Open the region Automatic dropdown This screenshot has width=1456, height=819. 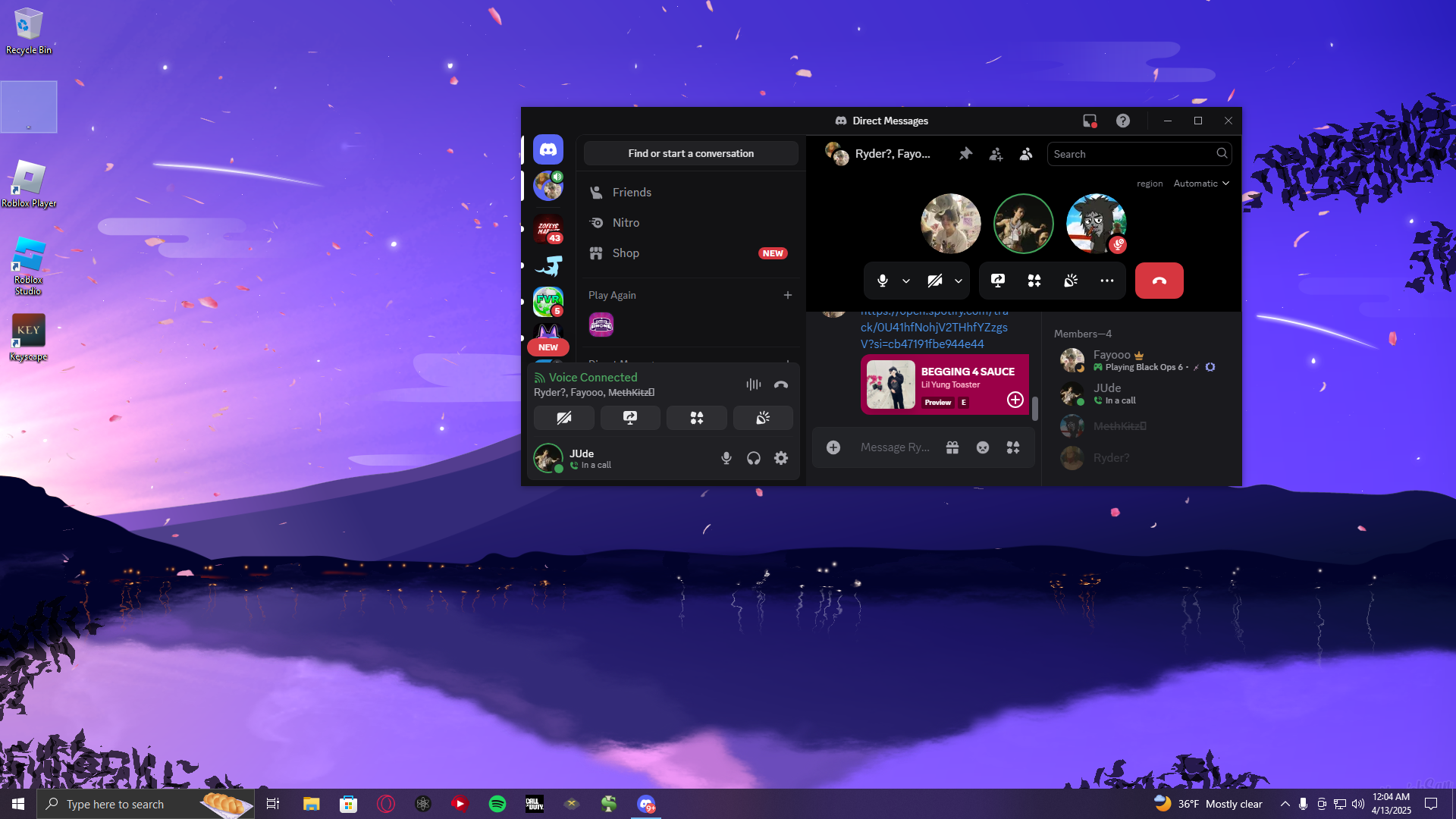[1201, 184]
